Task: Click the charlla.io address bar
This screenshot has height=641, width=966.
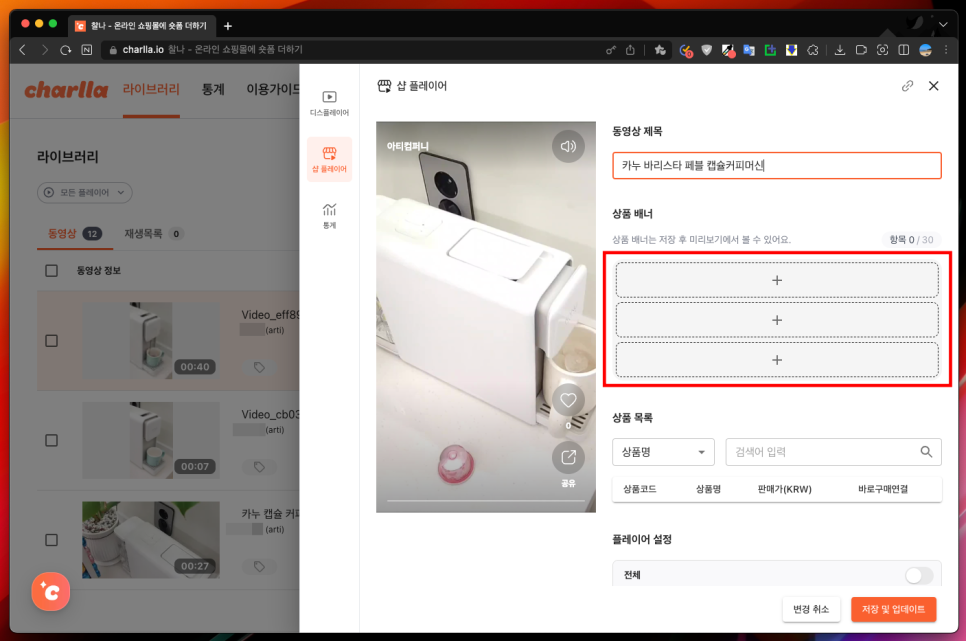Action: [351, 50]
